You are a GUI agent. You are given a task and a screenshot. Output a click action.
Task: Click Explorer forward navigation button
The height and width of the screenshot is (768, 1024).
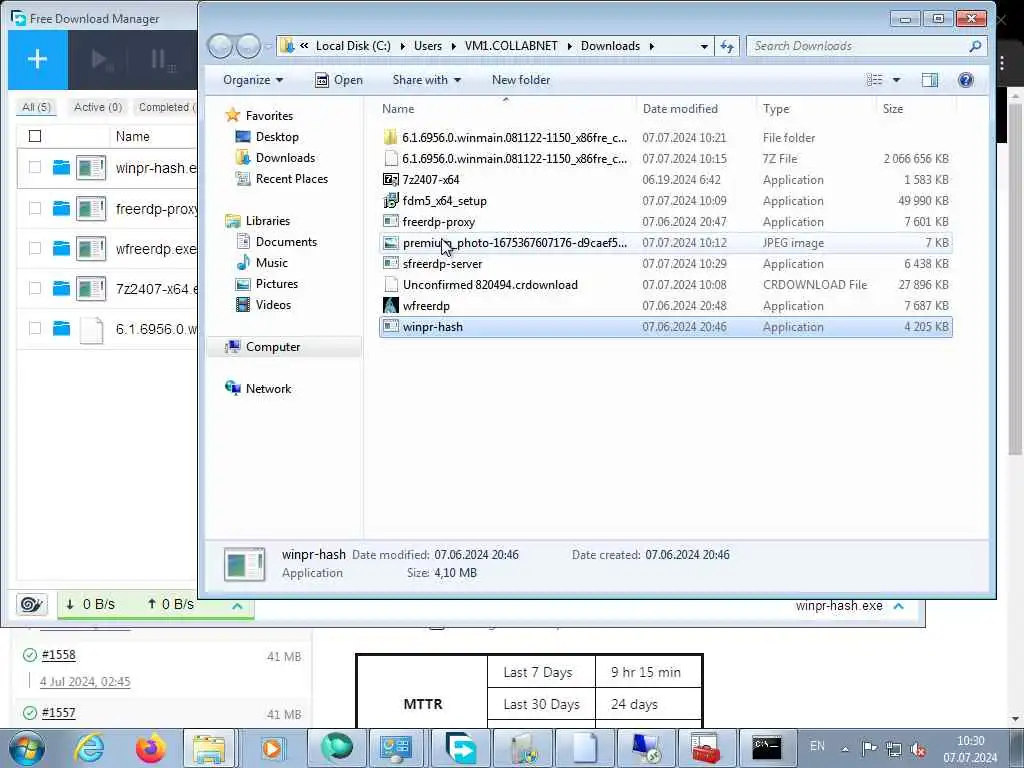(x=248, y=46)
